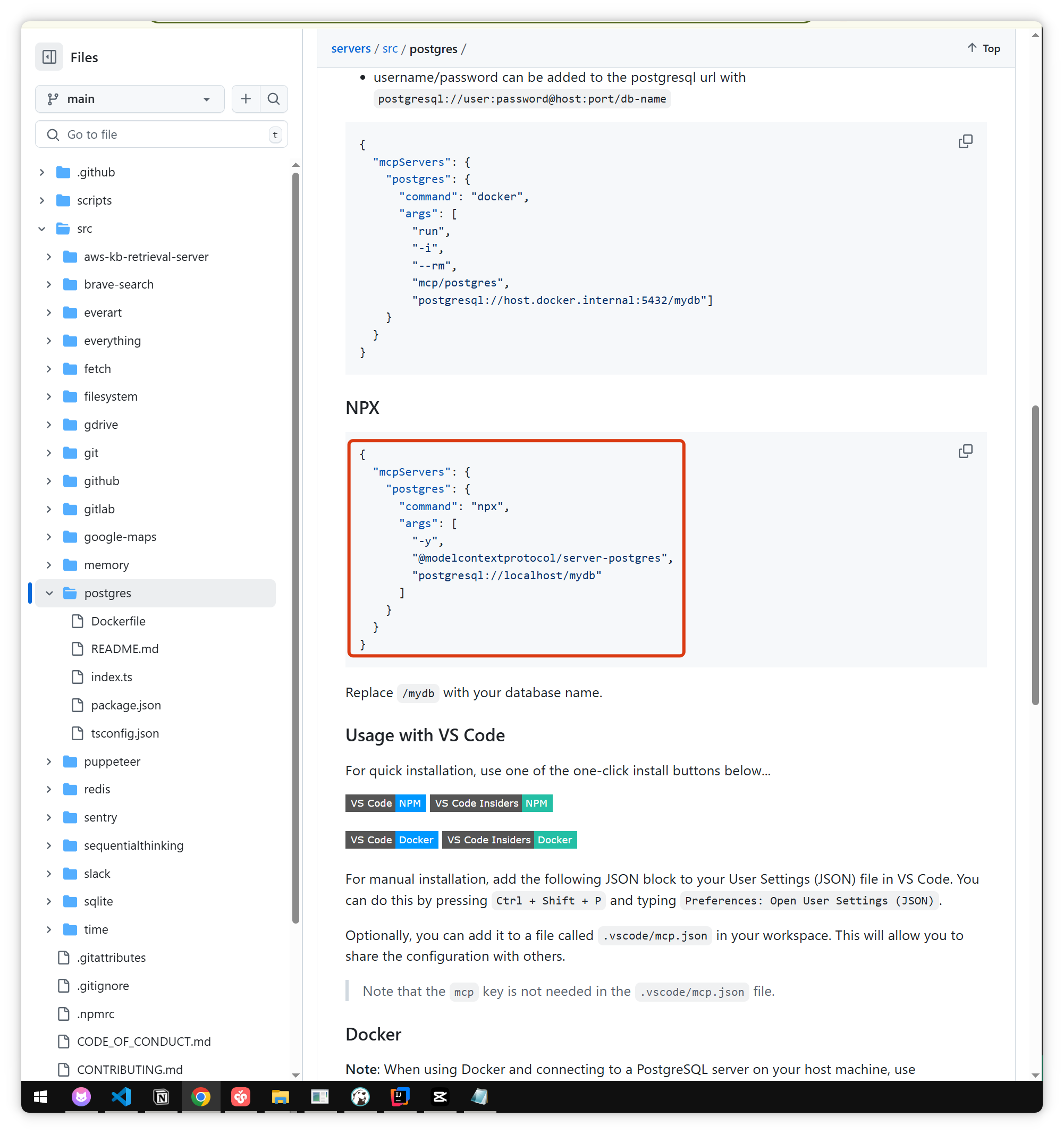Open Notion from the taskbar

(162, 1096)
